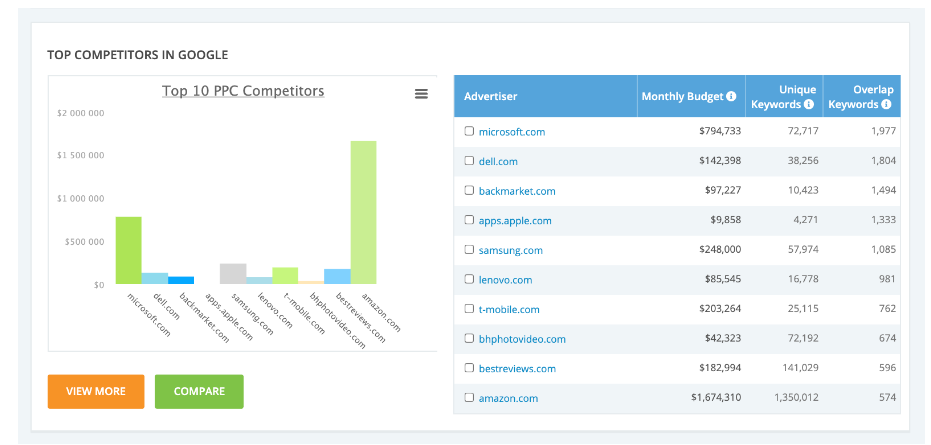Click the Overlap Keywords info icon
This screenshot has height=445, width=931.
click(886, 104)
